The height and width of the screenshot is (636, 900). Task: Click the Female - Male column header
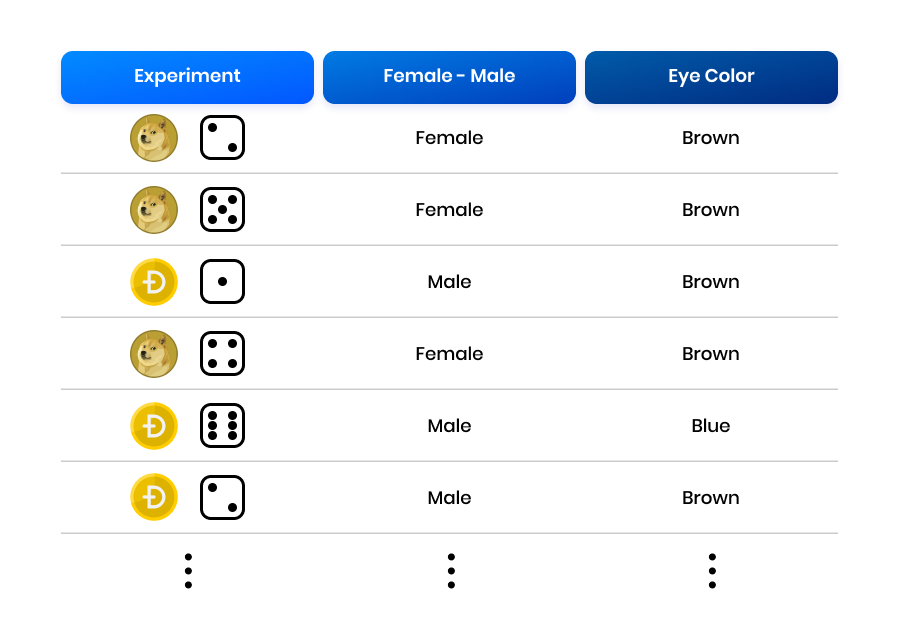(449, 77)
